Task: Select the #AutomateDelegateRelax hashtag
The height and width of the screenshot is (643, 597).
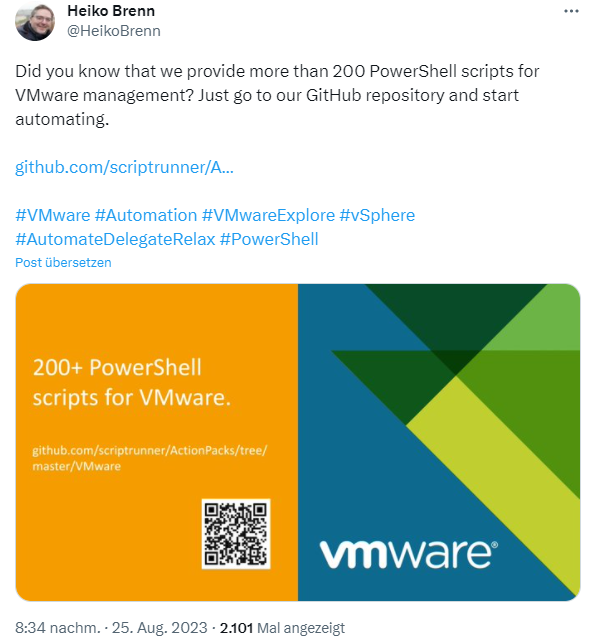Action: [115, 239]
